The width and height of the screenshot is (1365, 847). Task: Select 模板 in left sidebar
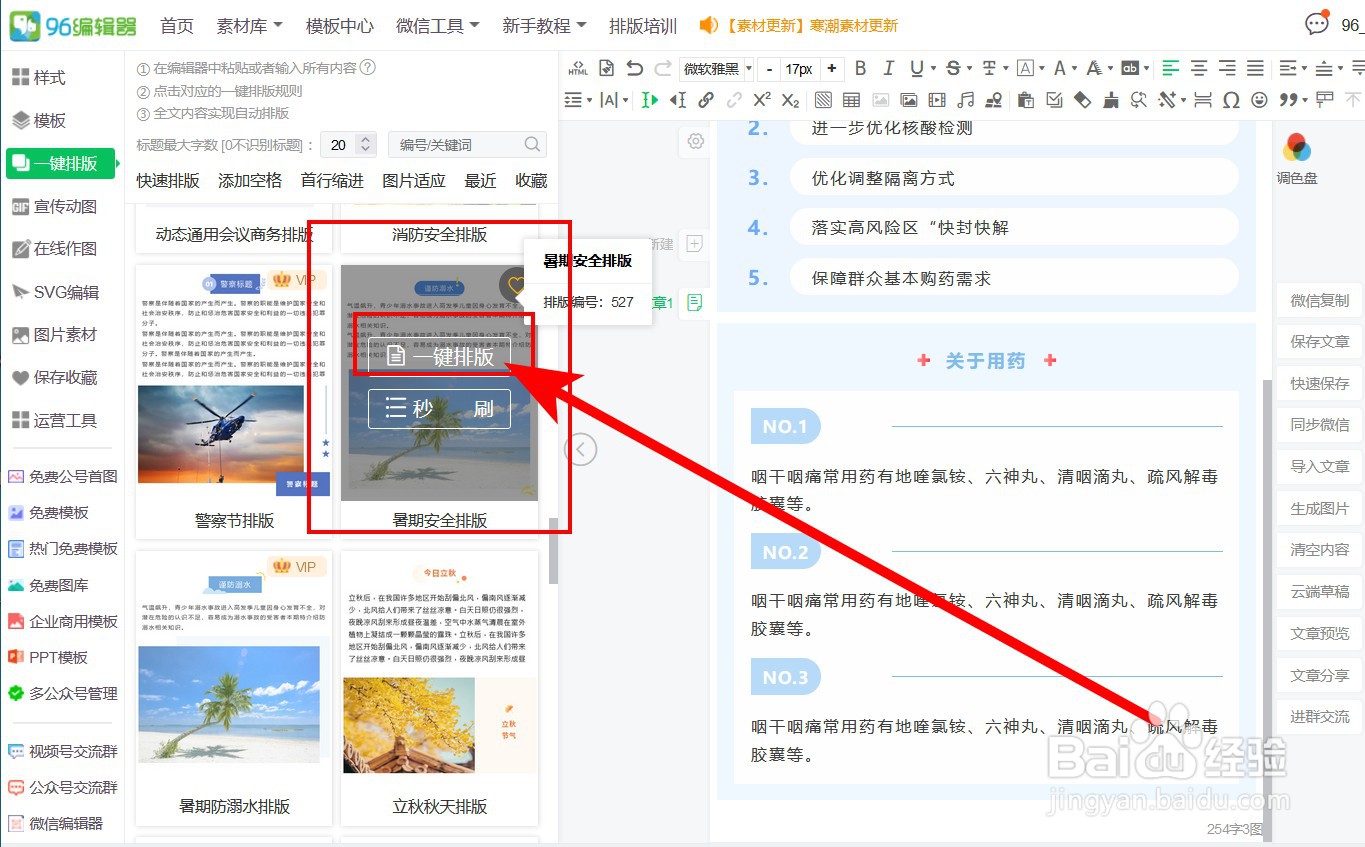pyautogui.click(x=39, y=120)
